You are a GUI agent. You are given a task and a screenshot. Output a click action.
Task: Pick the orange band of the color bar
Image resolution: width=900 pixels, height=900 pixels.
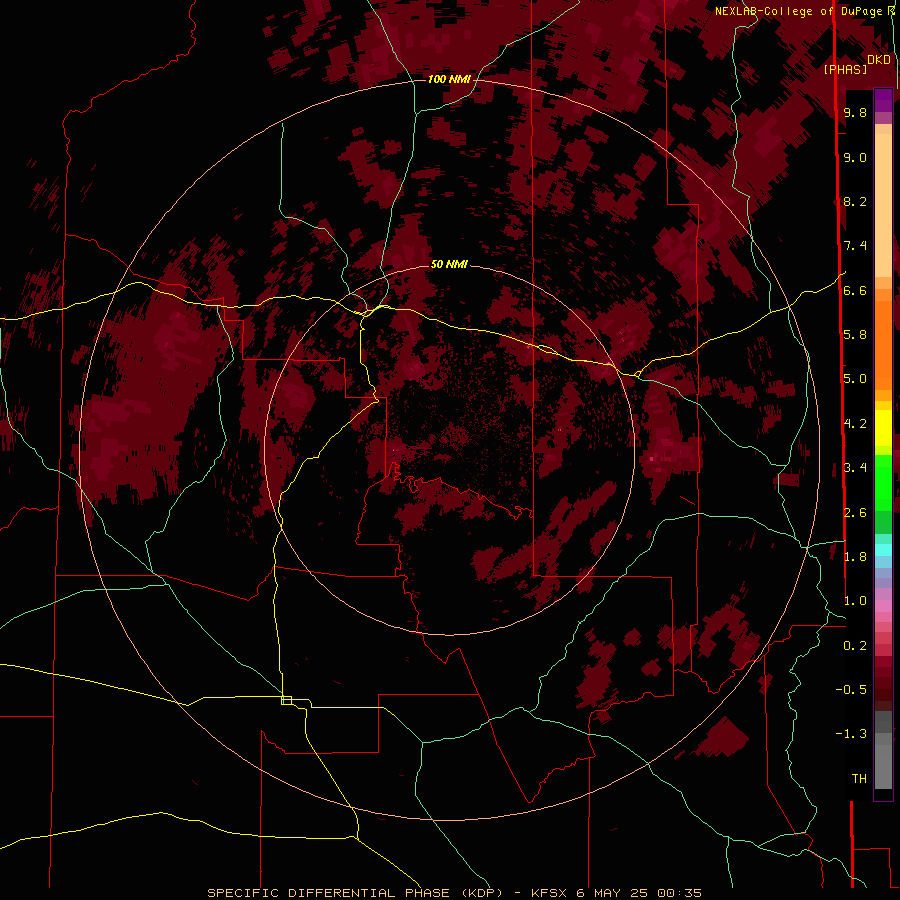coord(883,344)
